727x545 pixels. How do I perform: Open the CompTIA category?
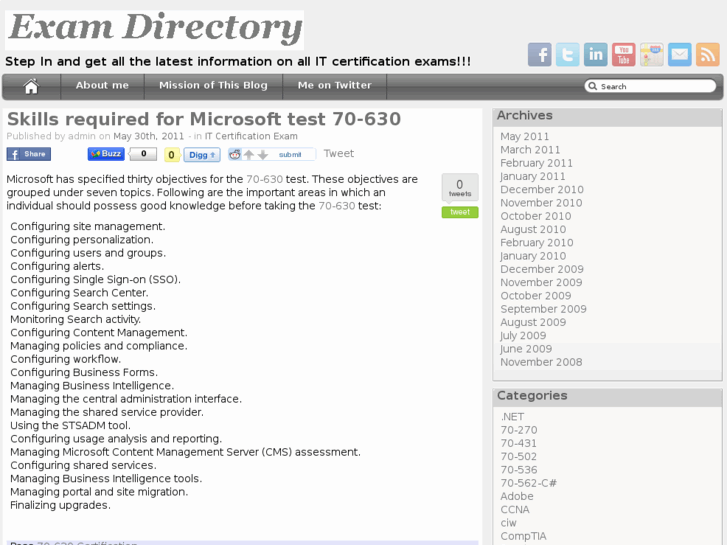click(523, 536)
